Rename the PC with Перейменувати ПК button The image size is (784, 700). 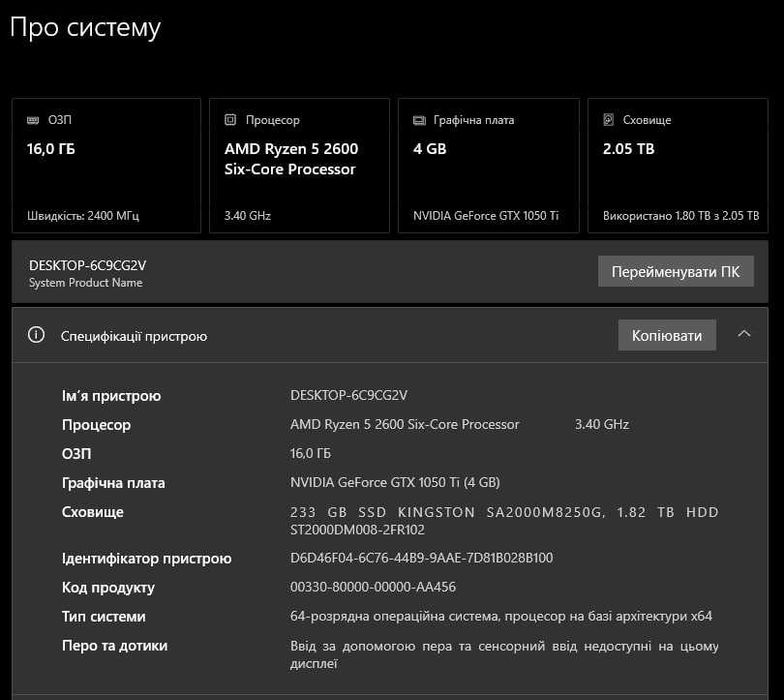(x=676, y=272)
